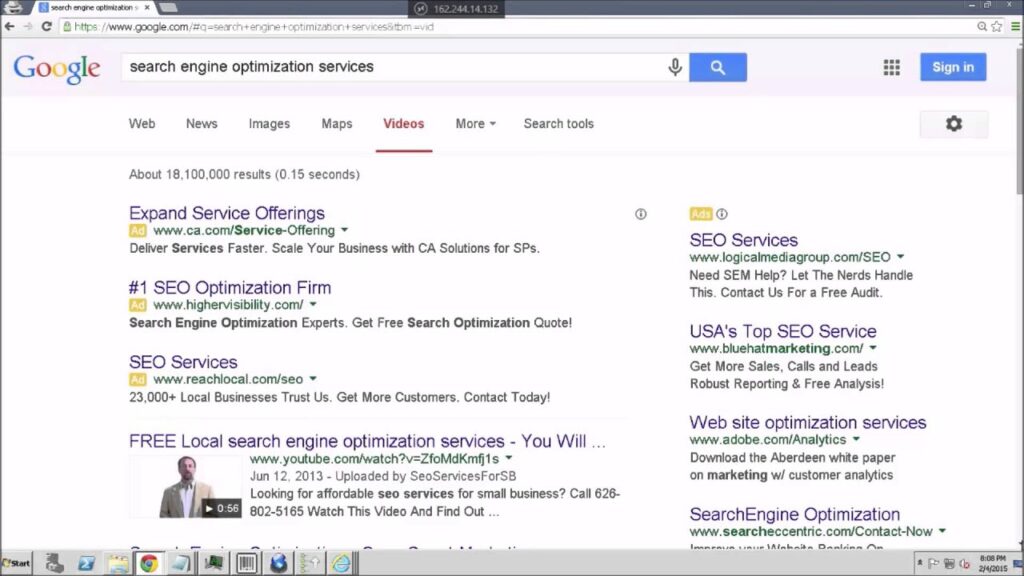
Task: Click the address bar URL field
Action: pyautogui.click(x=516, y=27)
